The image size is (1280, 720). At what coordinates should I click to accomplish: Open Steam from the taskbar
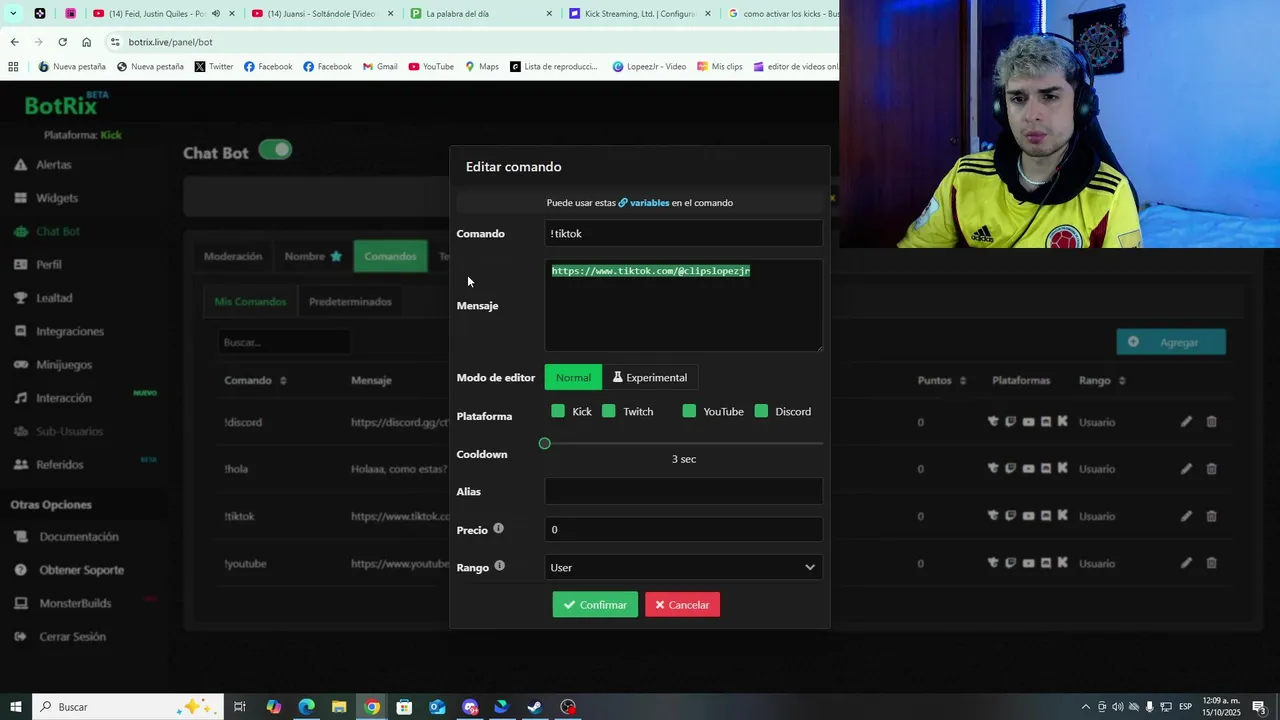click(x=535, y=707)
